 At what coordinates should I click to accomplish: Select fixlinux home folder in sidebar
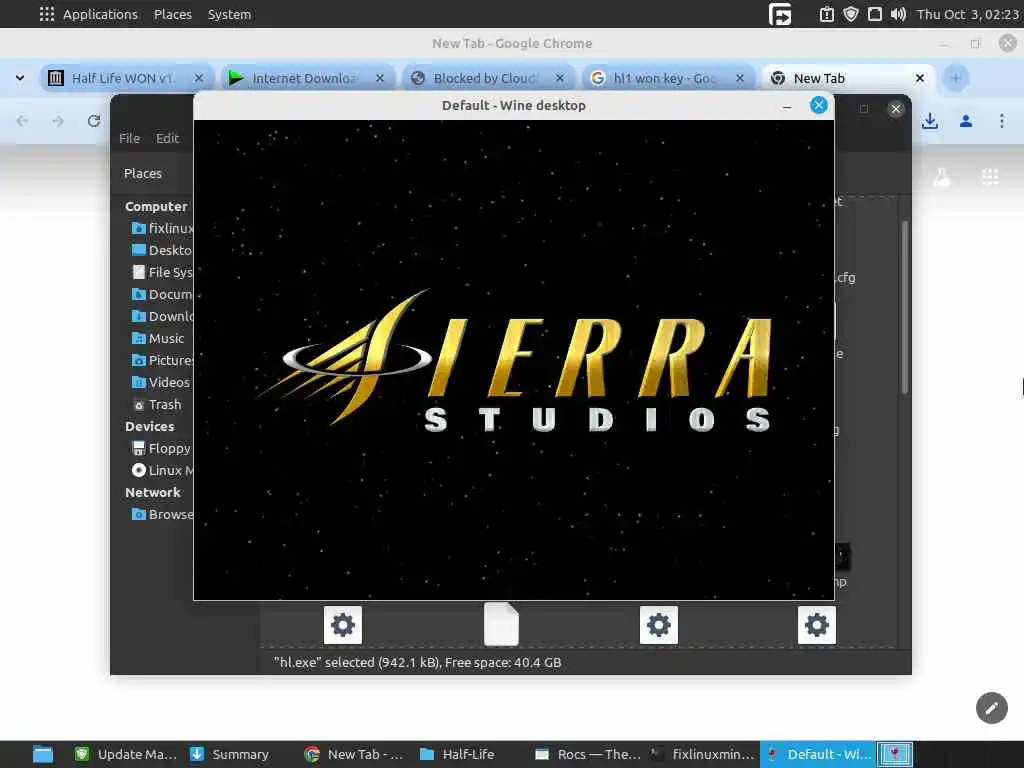pos(162,228)
